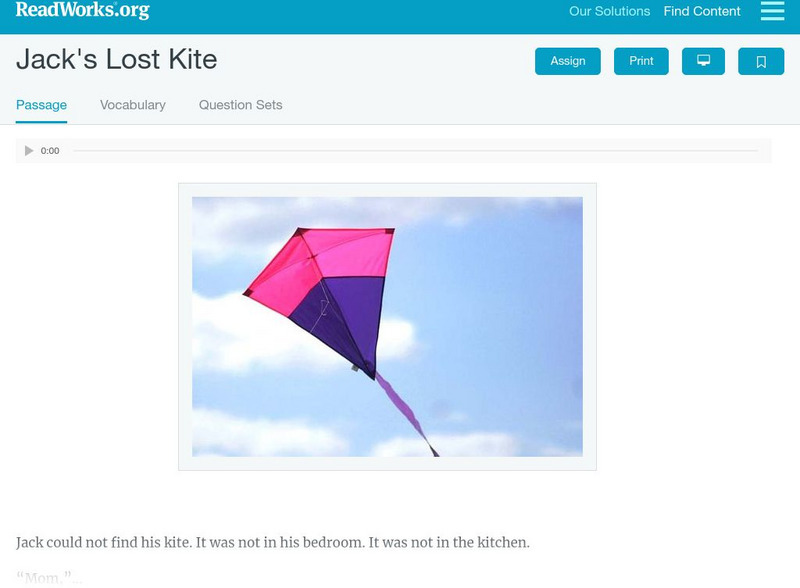800x588 pixels.
Task: Click the 0:00 audio timestamp
Action: point(50,151)
